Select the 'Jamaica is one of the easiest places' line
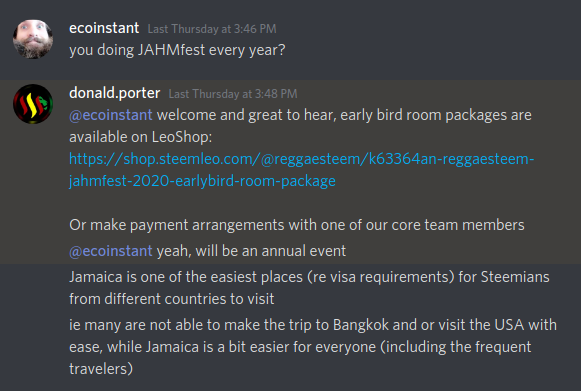 tap(309, 277)
